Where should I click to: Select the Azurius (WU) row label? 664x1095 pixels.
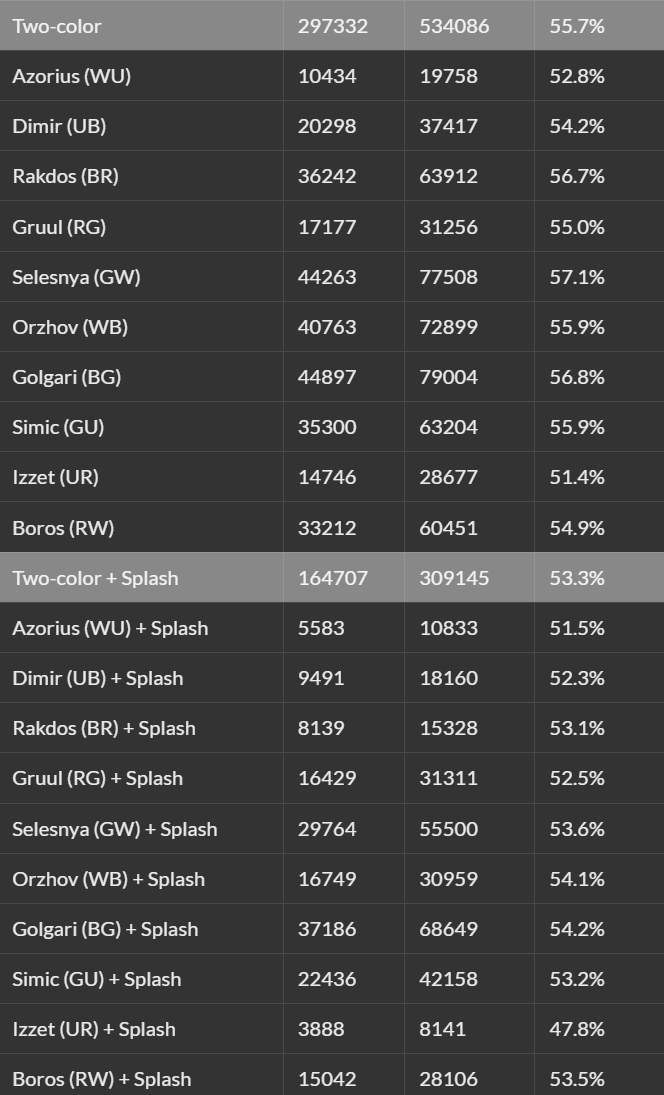click(x=71, y=76)
